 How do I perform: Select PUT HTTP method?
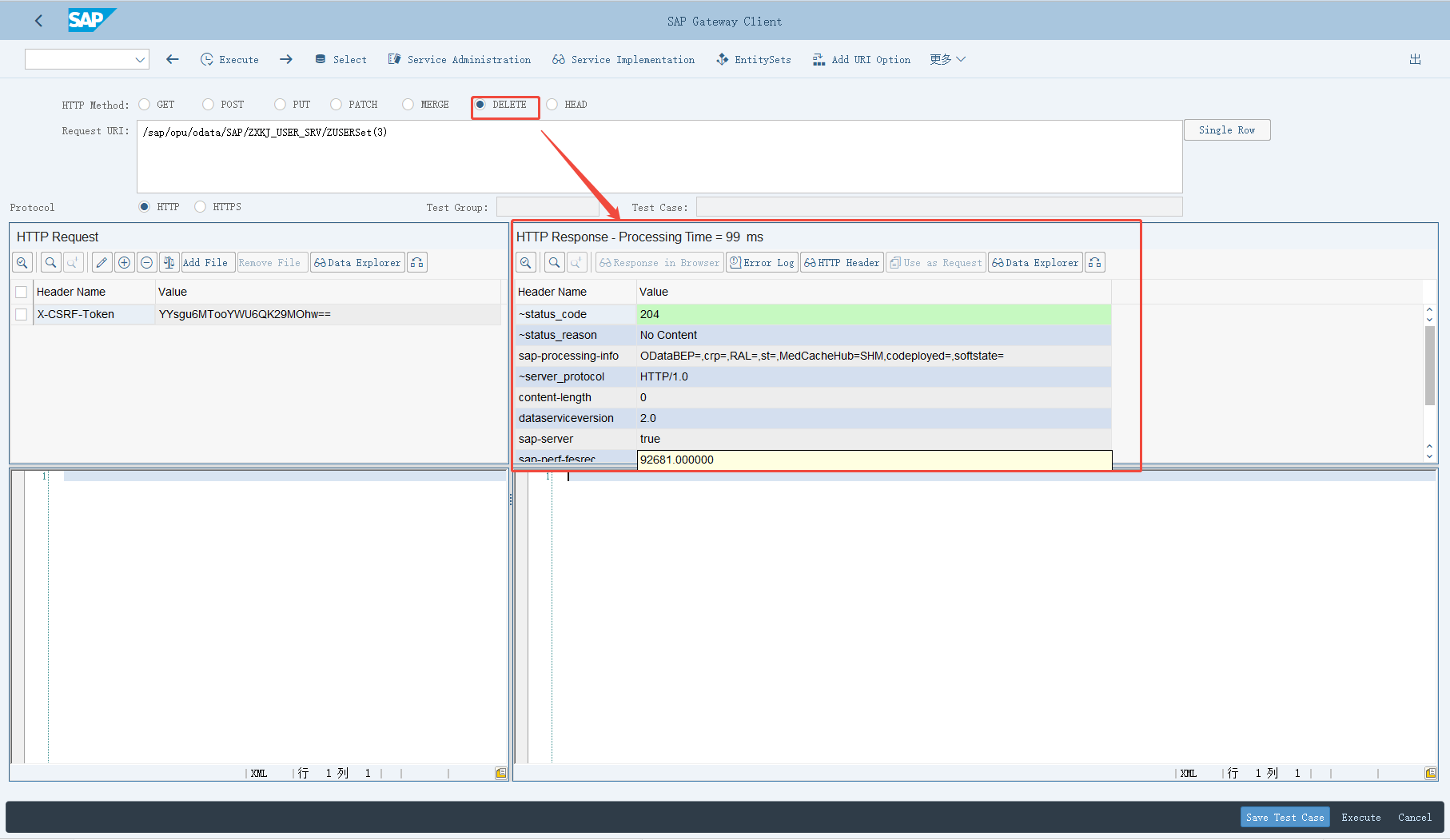(x=280, y=104)
